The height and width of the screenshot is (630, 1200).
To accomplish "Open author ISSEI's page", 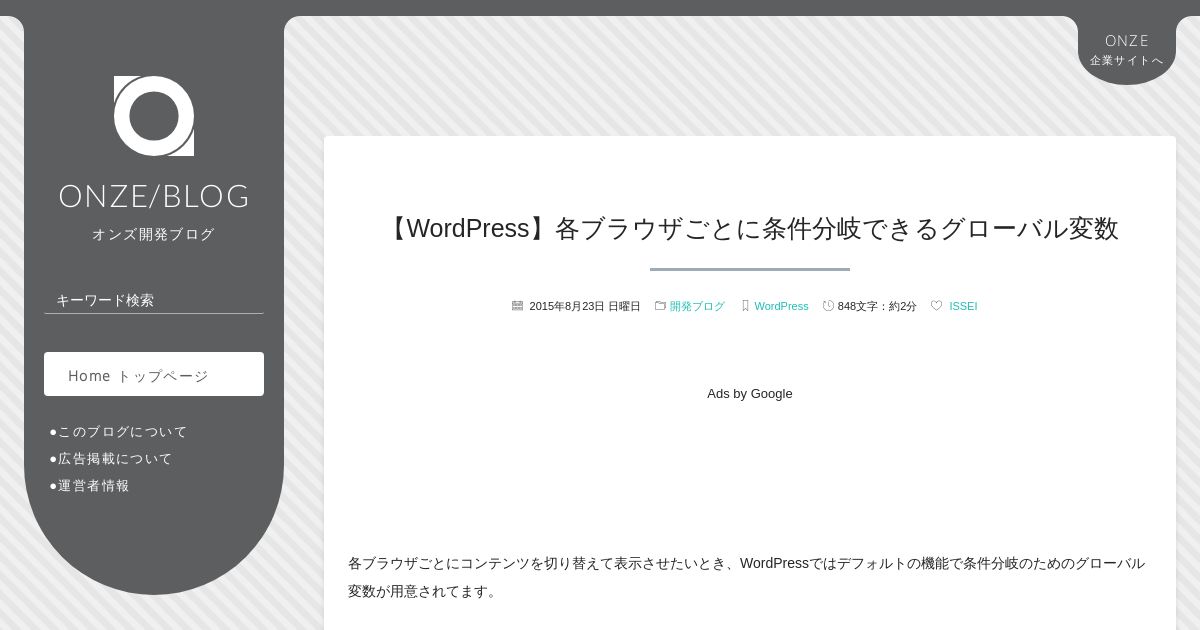I will click(x=963, y=306).
